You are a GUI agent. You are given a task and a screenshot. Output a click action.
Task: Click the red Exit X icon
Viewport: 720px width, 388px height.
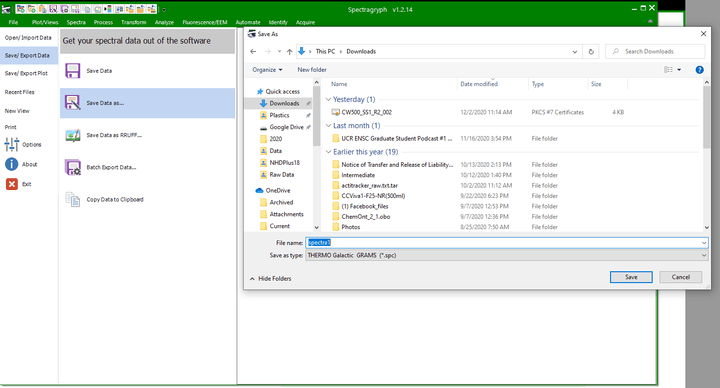click(x=11, y=184)
